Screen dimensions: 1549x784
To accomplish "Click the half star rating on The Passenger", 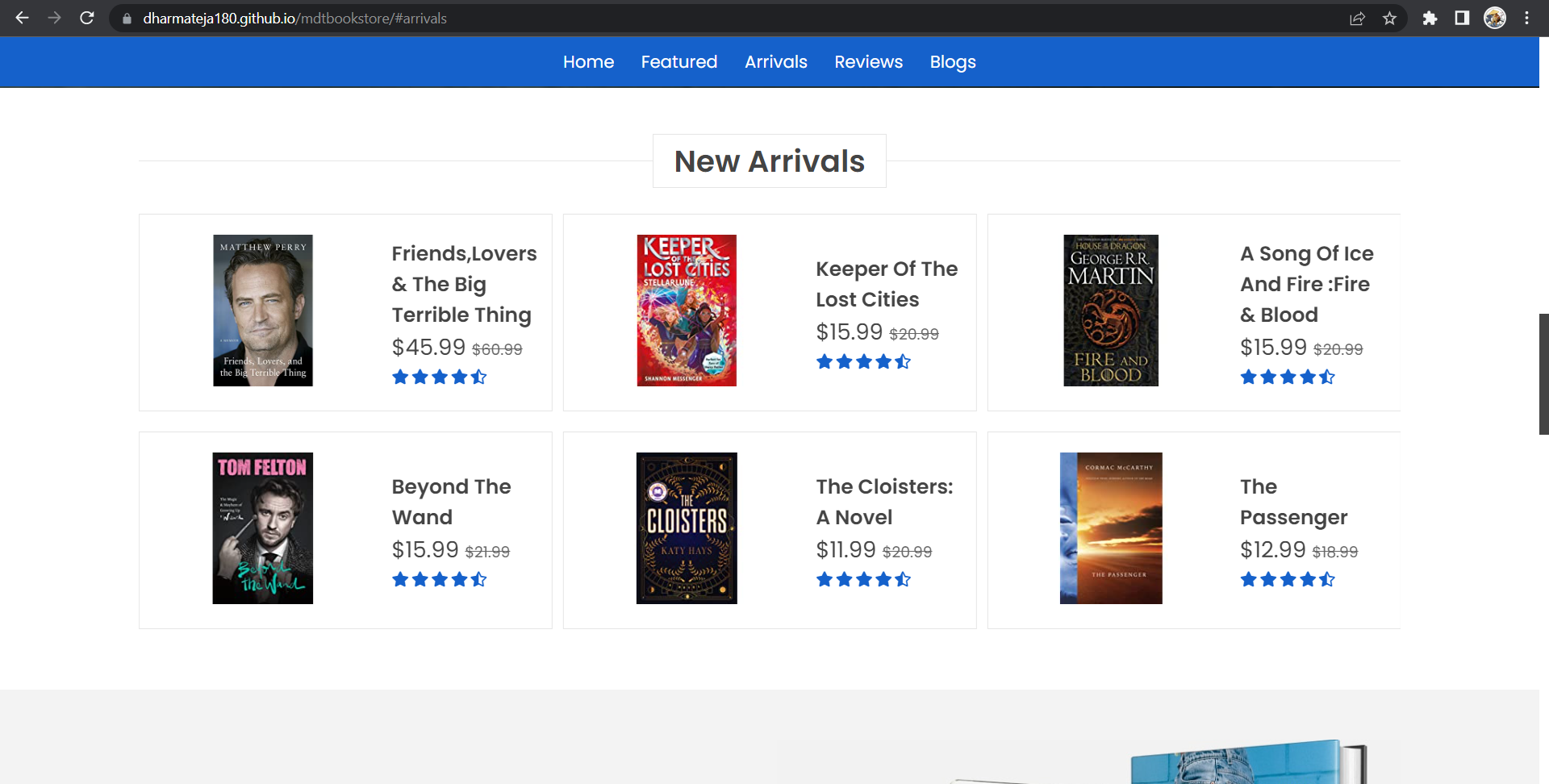I will pos(1327,578).
